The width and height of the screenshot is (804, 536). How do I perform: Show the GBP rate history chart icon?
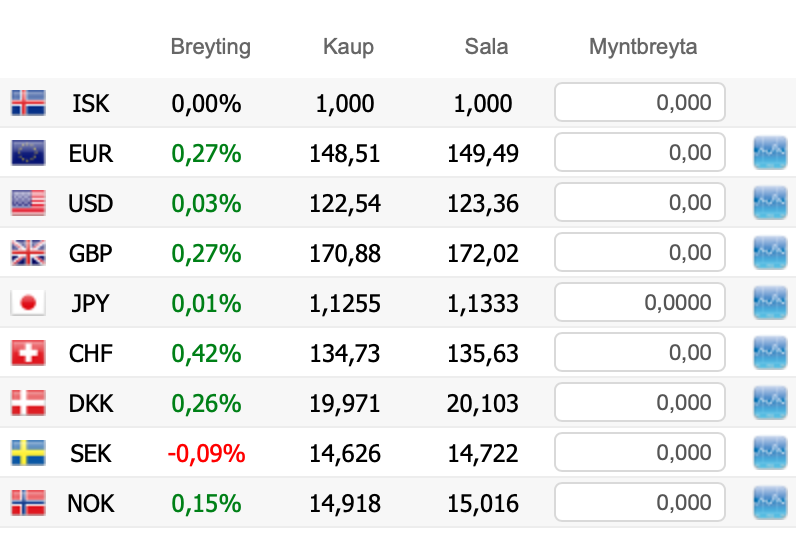click(770, 253)
